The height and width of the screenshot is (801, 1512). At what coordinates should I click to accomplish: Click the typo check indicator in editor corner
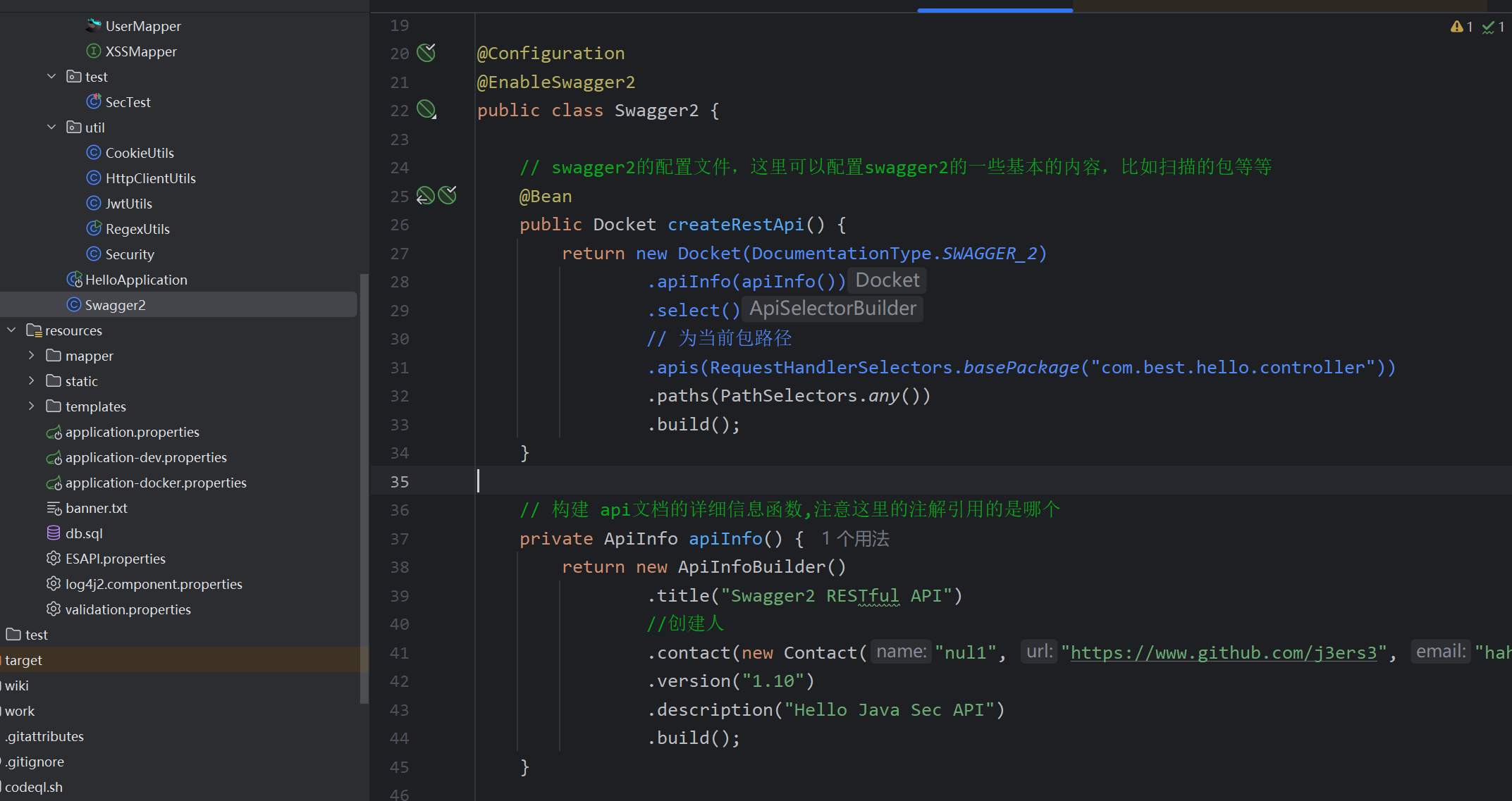(1494, 27)
